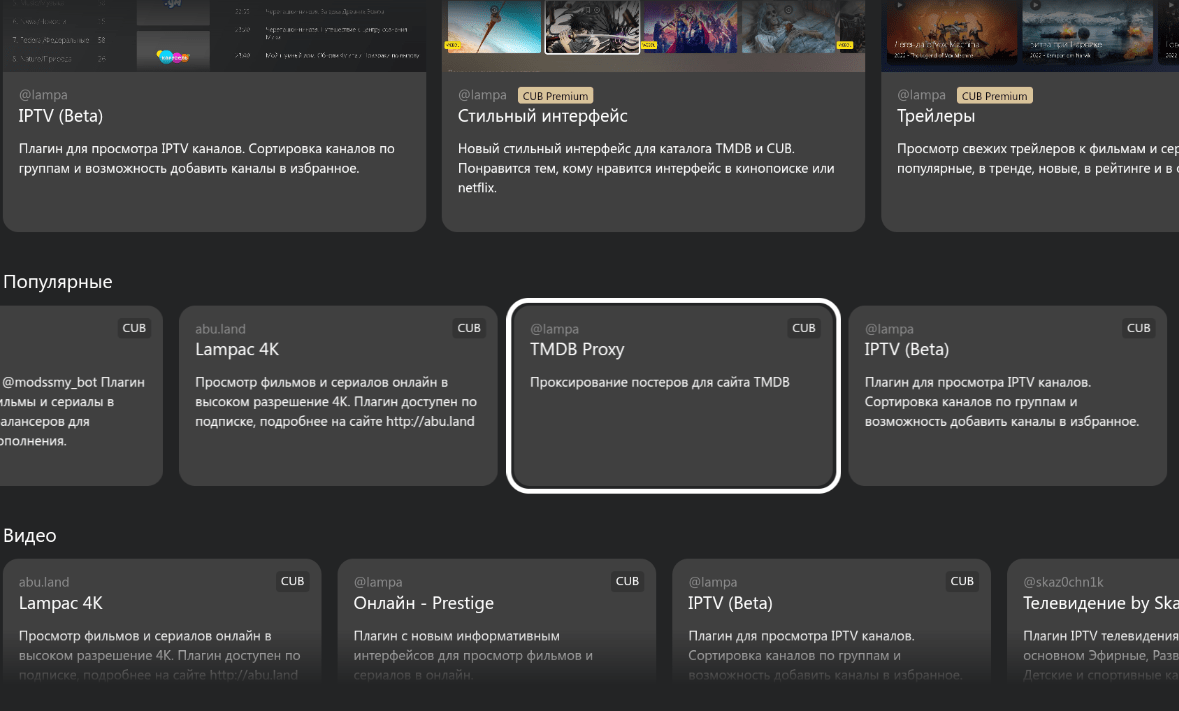Select the @skaz0chn1k author label

point(1063,582)
